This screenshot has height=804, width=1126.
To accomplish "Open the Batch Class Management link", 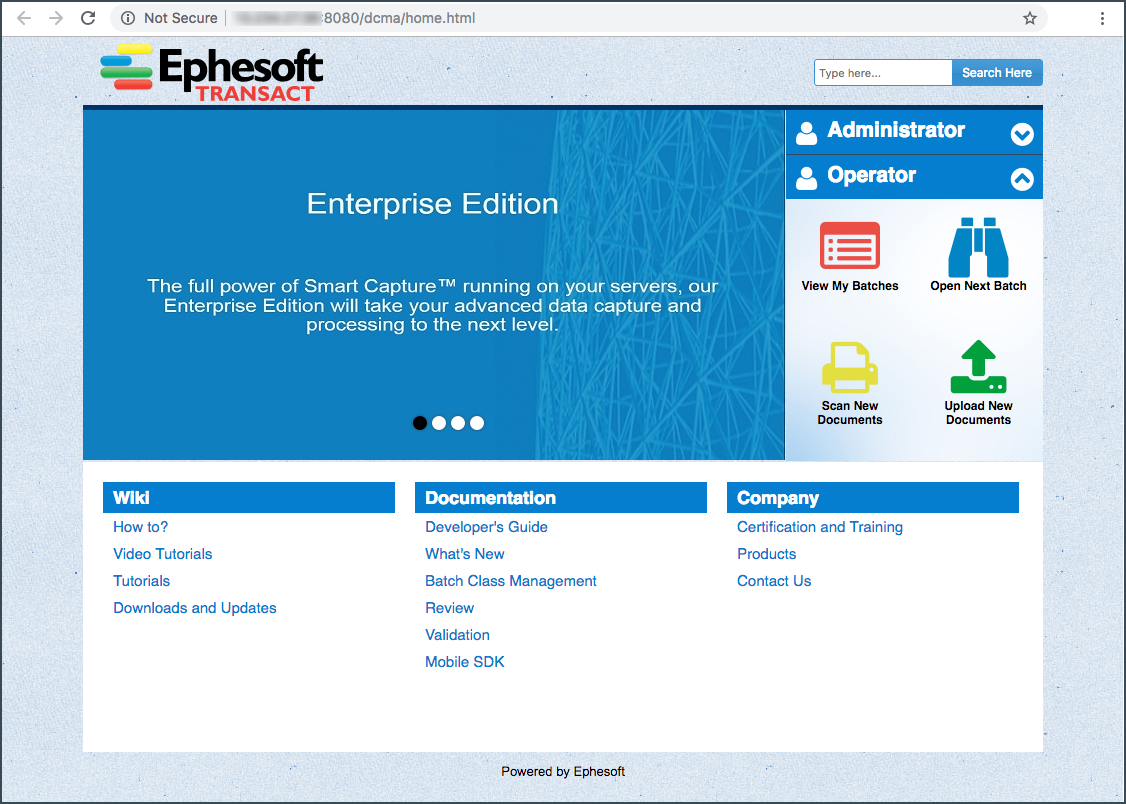I will click(511, 581).
